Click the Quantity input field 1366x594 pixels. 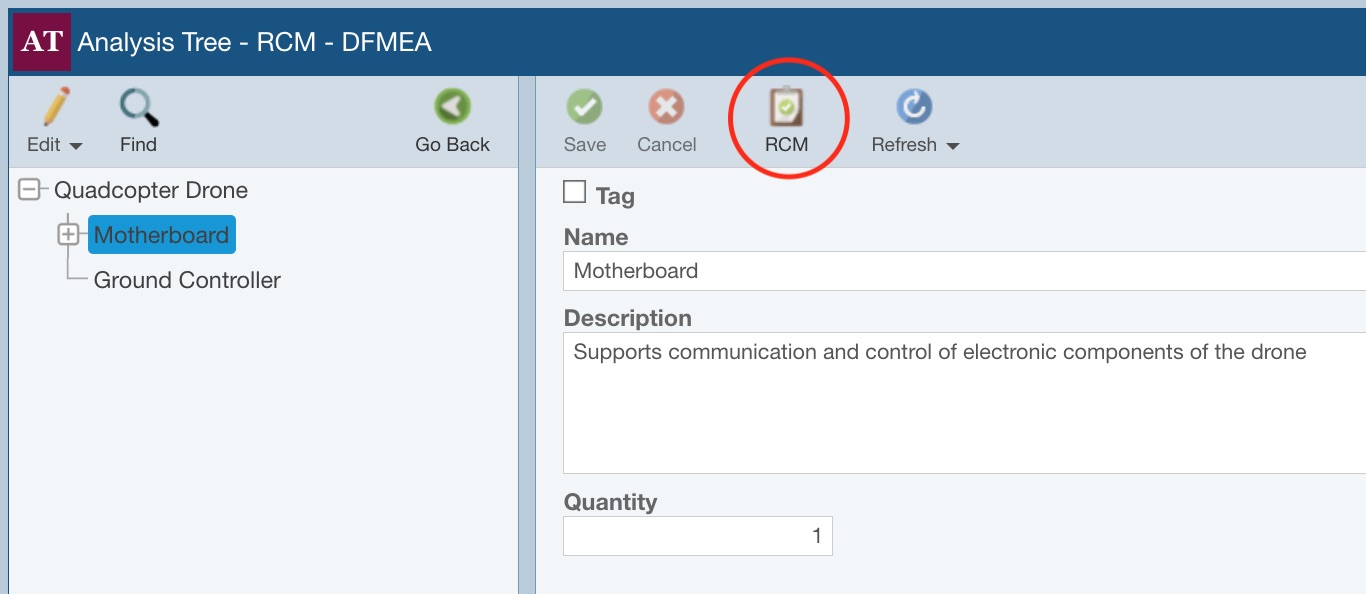(697, 536)
